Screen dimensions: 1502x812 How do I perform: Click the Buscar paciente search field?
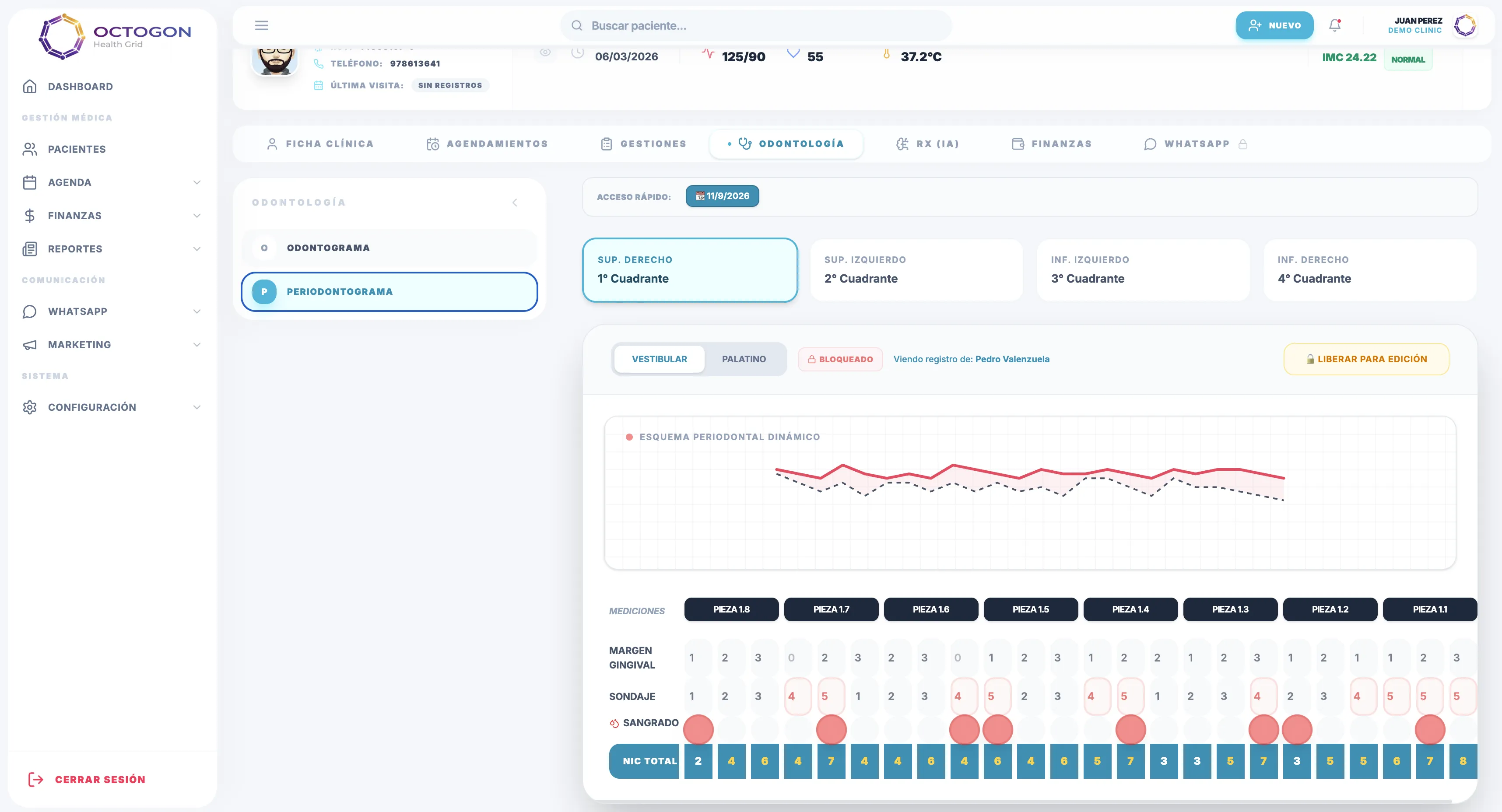pos(756,25)
